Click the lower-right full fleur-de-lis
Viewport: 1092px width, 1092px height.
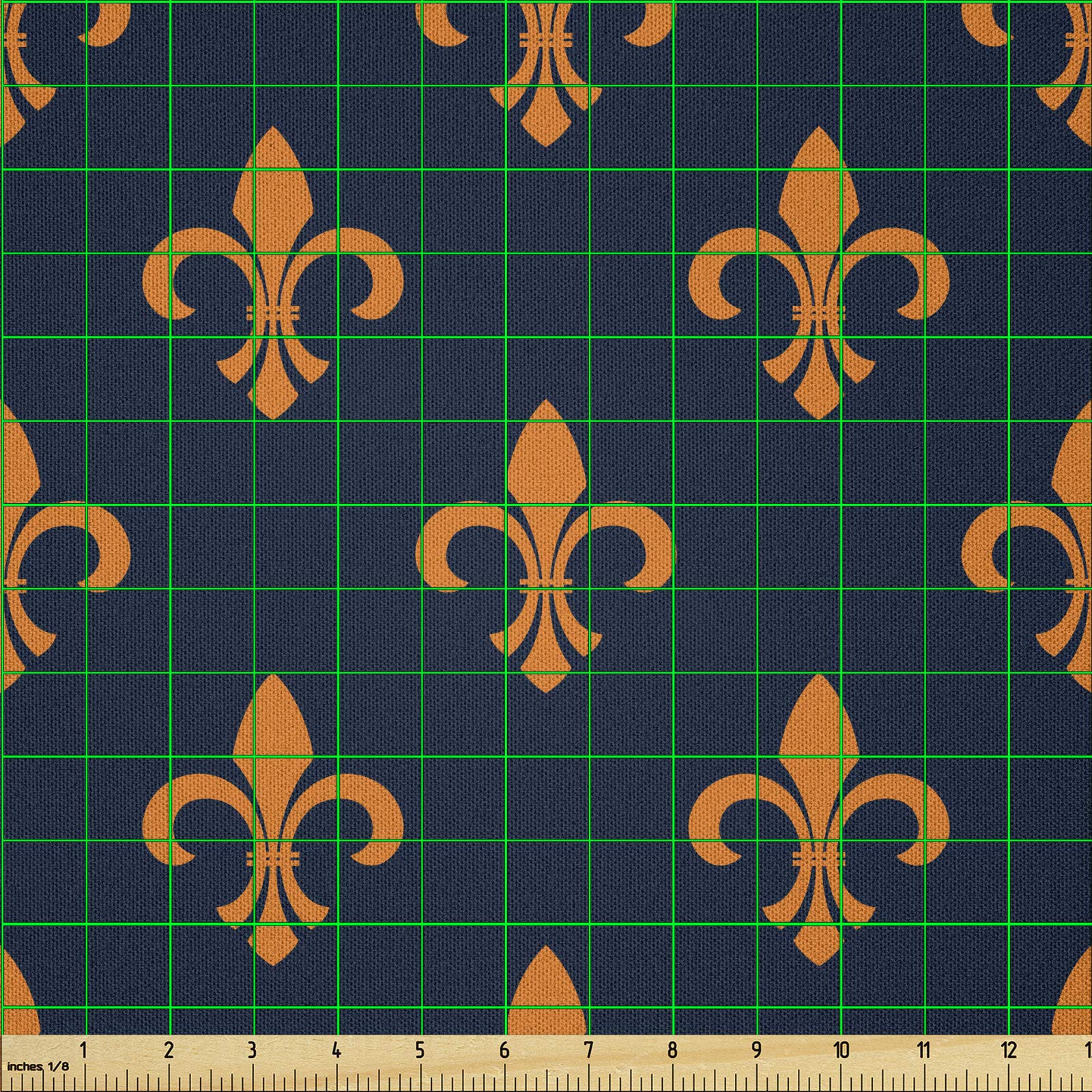click(819, 819)
